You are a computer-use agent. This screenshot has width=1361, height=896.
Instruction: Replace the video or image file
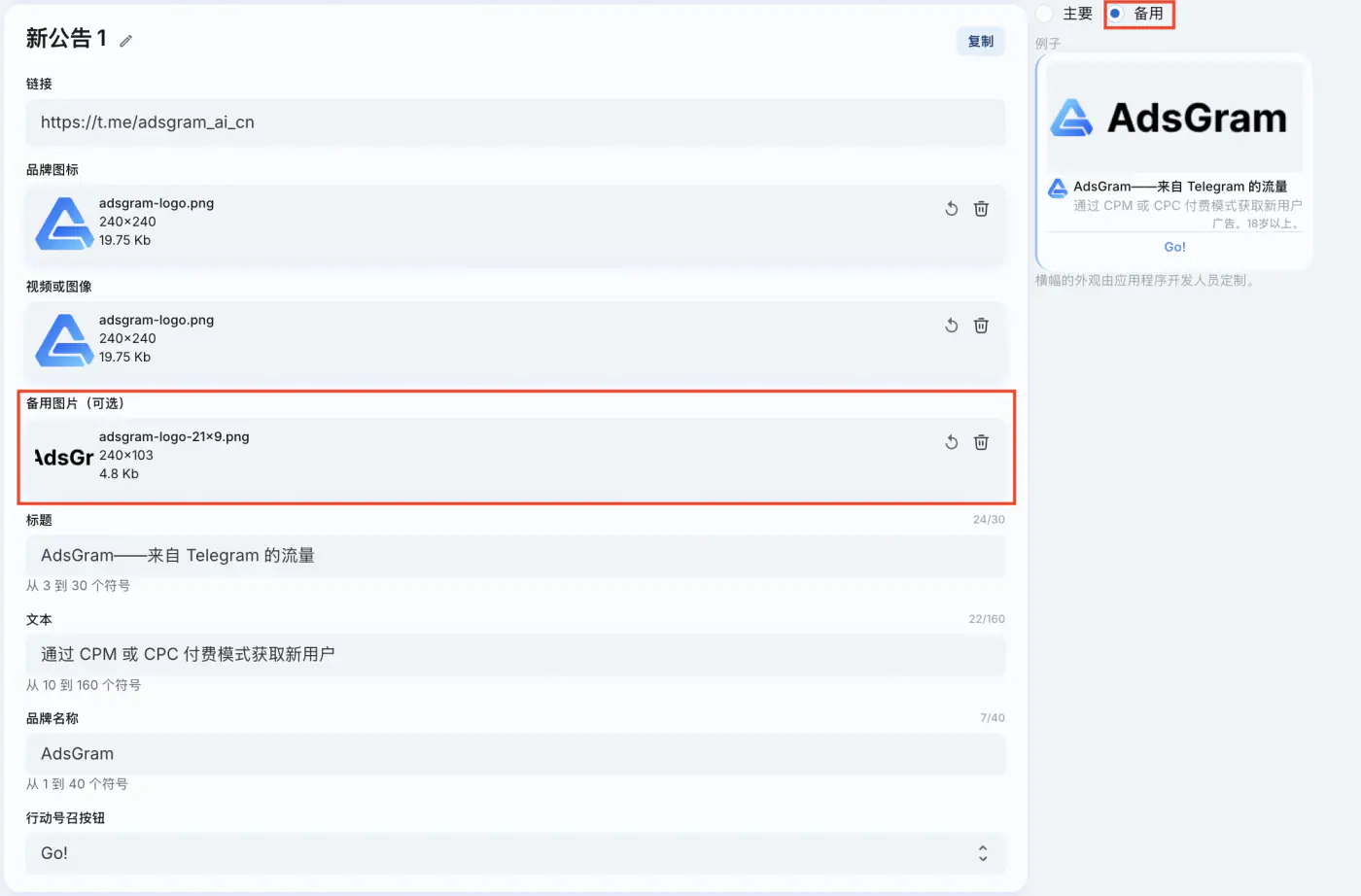952,326
